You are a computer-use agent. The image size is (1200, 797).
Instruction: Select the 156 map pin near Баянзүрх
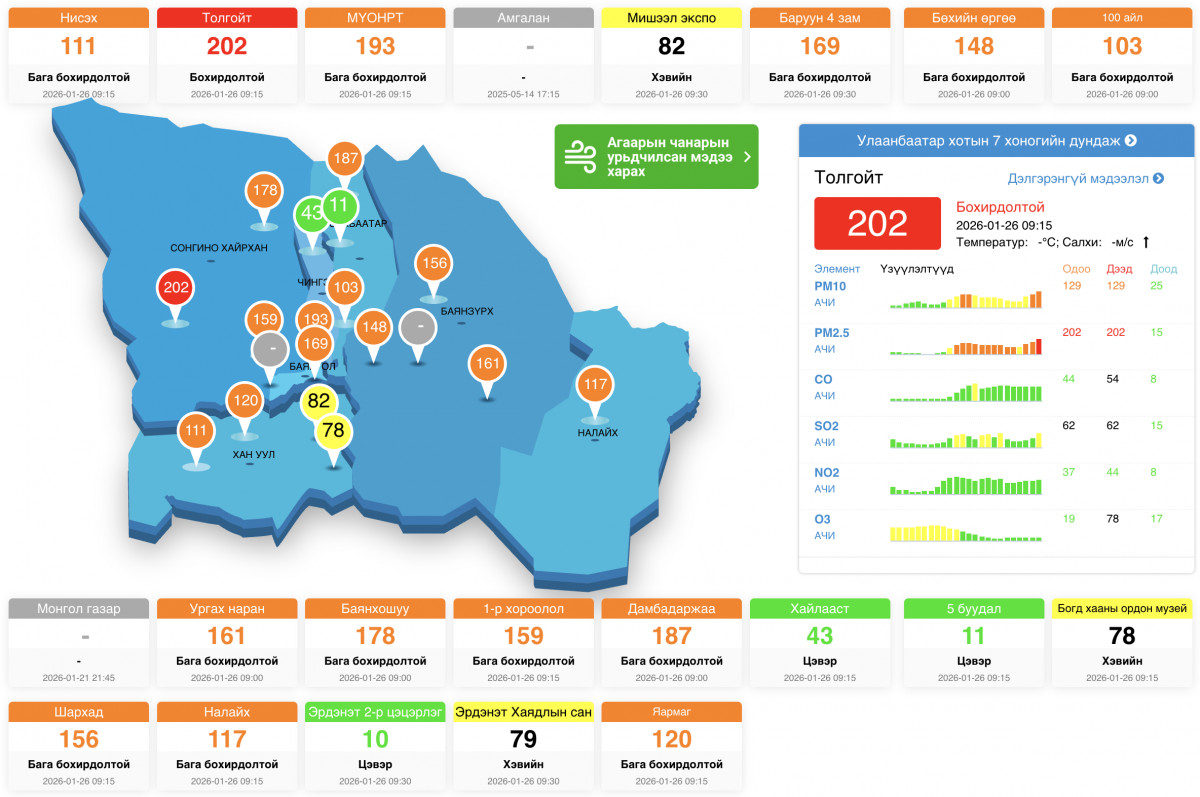pyautogui.click(x=434, y=264)
